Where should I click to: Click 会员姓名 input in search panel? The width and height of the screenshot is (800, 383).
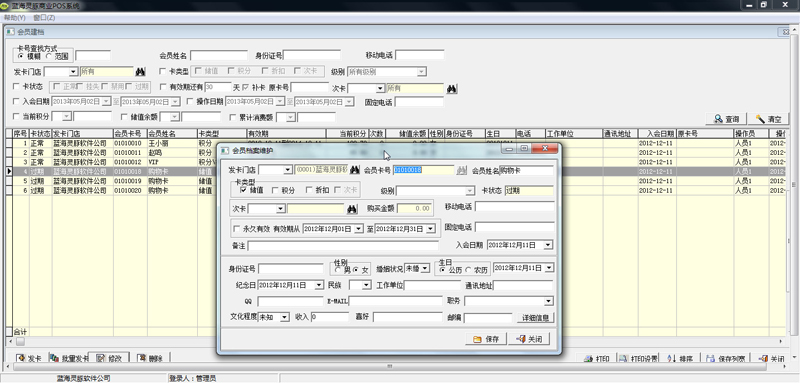pos(219,55)
